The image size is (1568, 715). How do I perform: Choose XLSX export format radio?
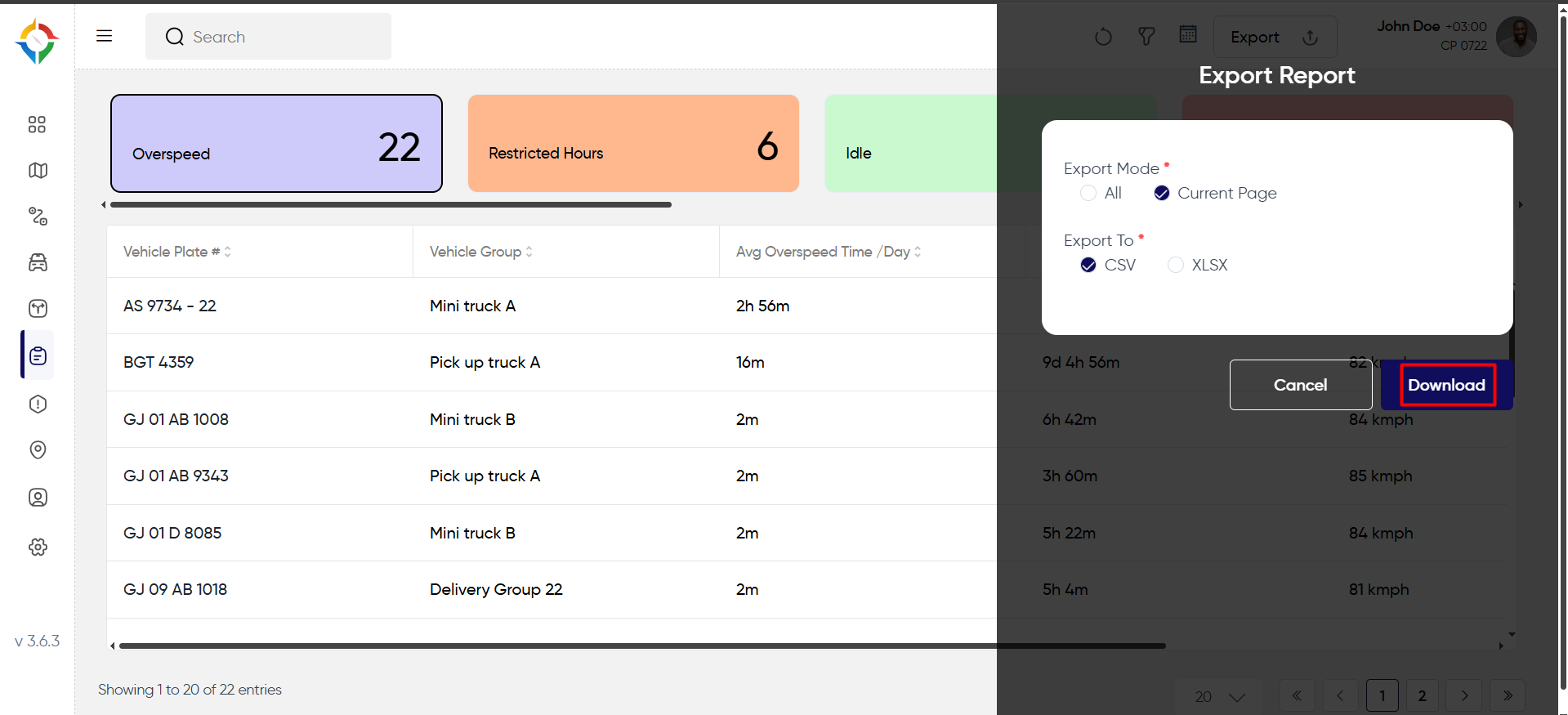(1176, 265)
